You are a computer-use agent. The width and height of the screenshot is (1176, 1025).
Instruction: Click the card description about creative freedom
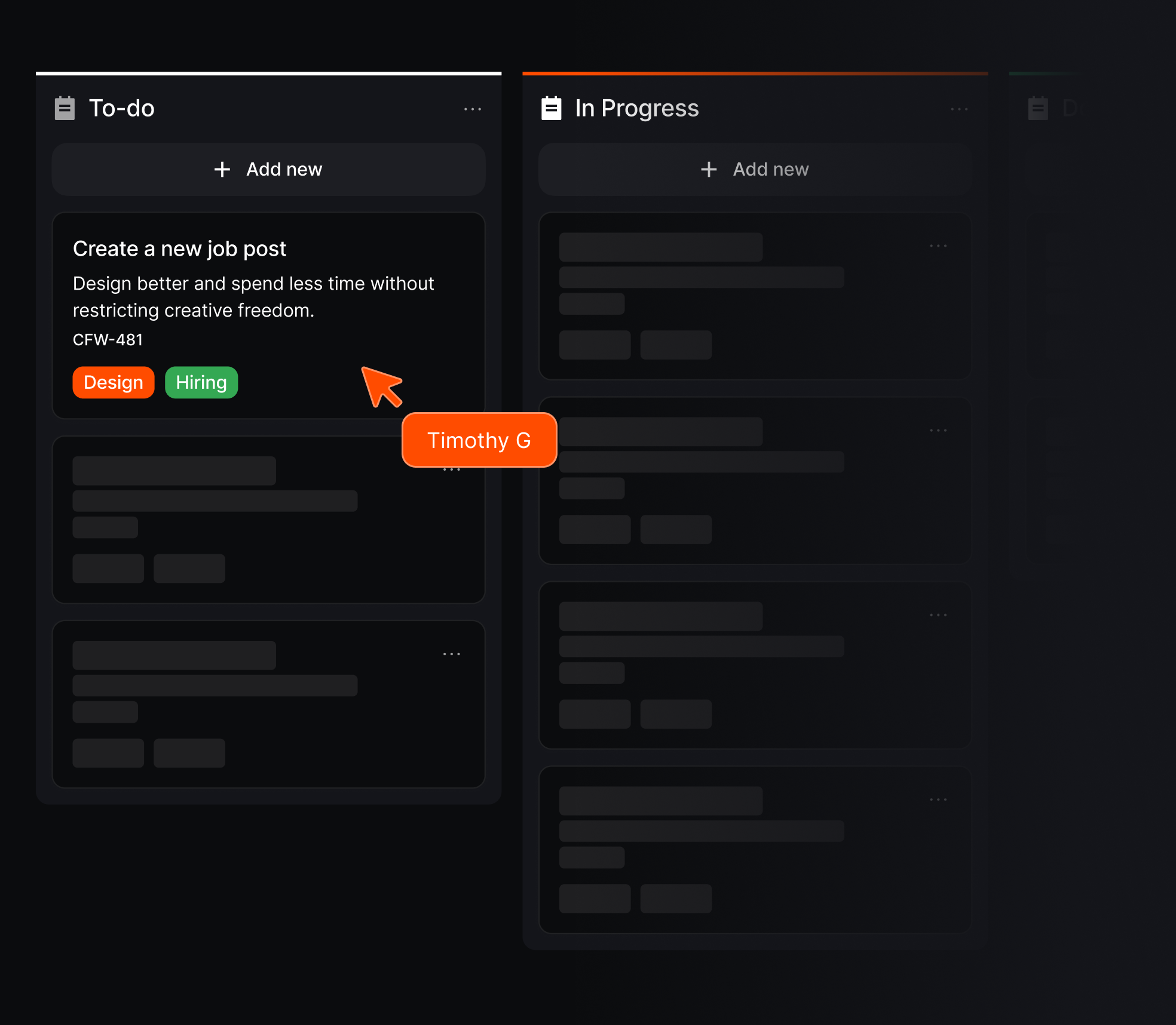[x=253, y=297]
